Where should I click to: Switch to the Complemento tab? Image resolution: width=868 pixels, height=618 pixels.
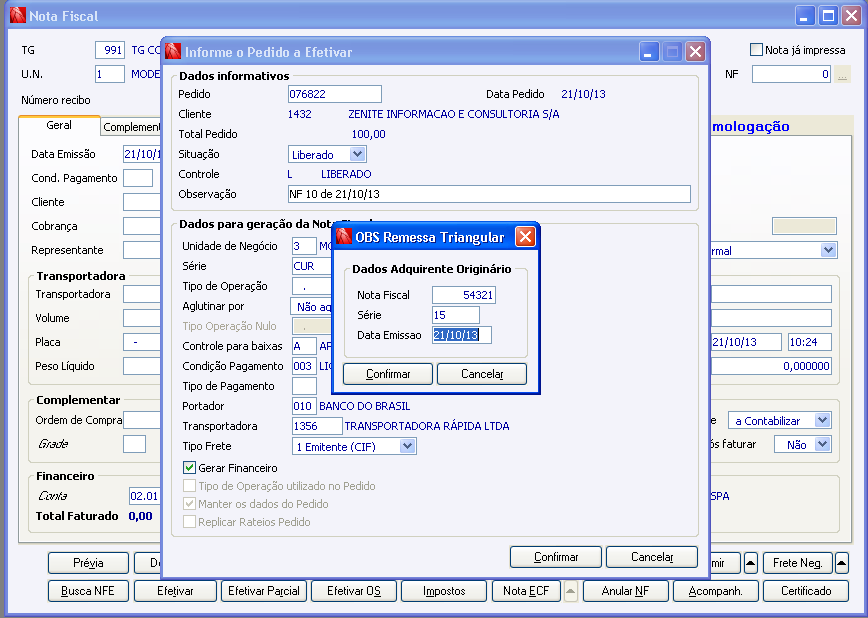tap(131, 127)
